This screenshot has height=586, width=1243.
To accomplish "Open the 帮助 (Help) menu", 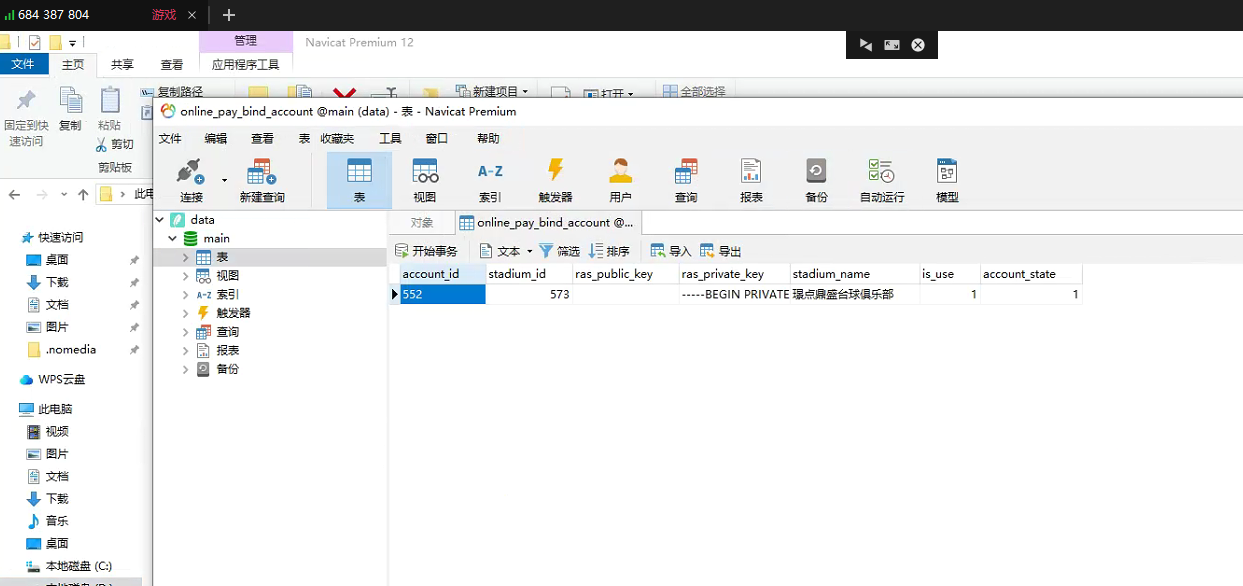I will coord(488,139).
